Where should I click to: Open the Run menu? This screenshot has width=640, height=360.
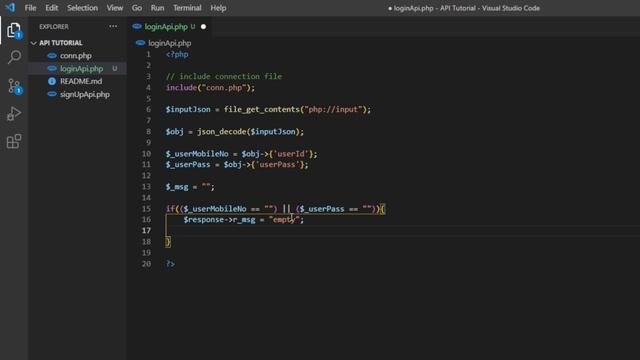coord(157,8)
